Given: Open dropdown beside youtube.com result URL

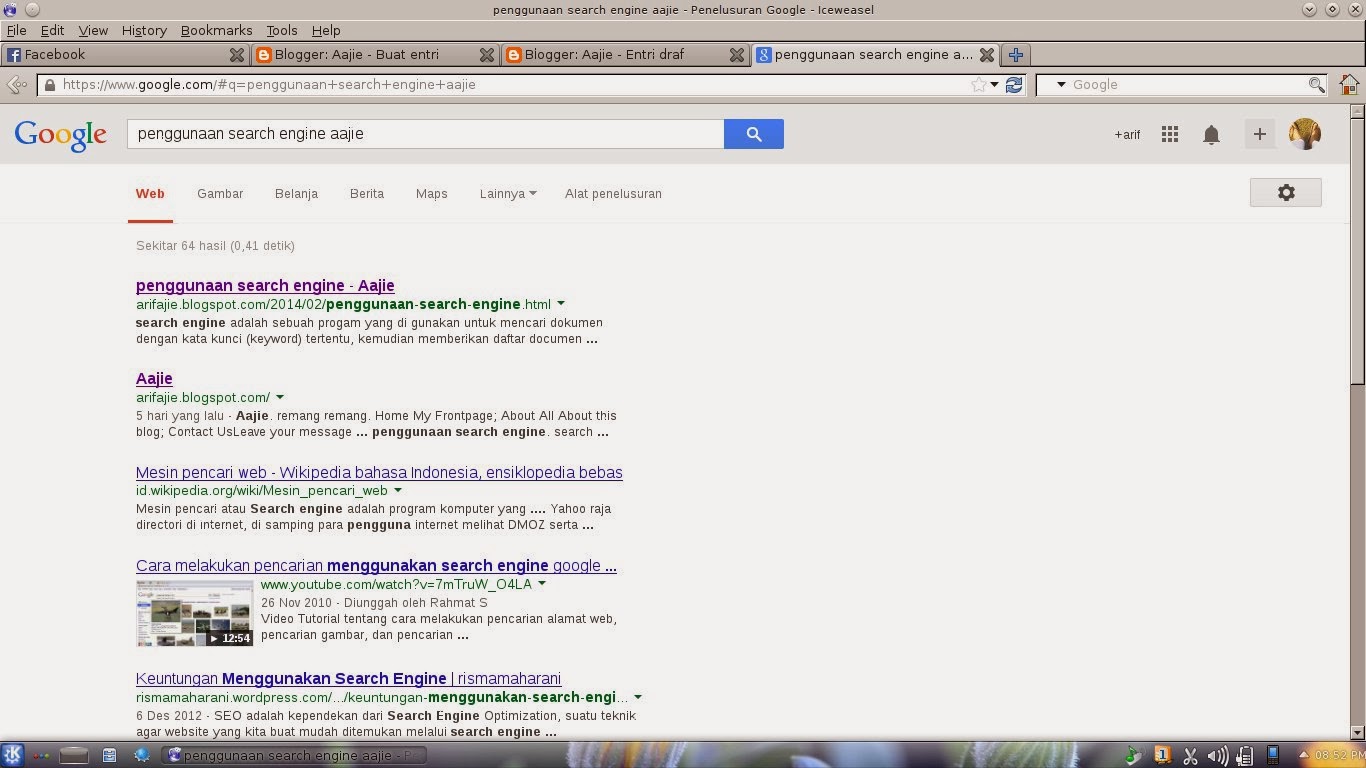Looking at the screenshot, I should click(x=542, y=584).
